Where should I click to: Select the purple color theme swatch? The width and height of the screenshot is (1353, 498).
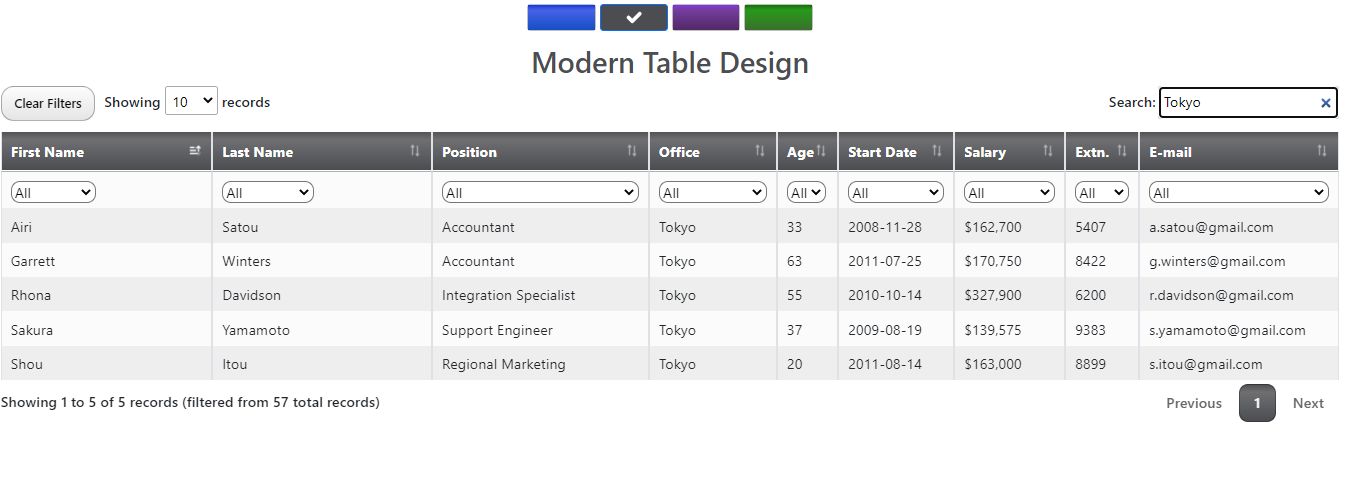click(706, 18)
